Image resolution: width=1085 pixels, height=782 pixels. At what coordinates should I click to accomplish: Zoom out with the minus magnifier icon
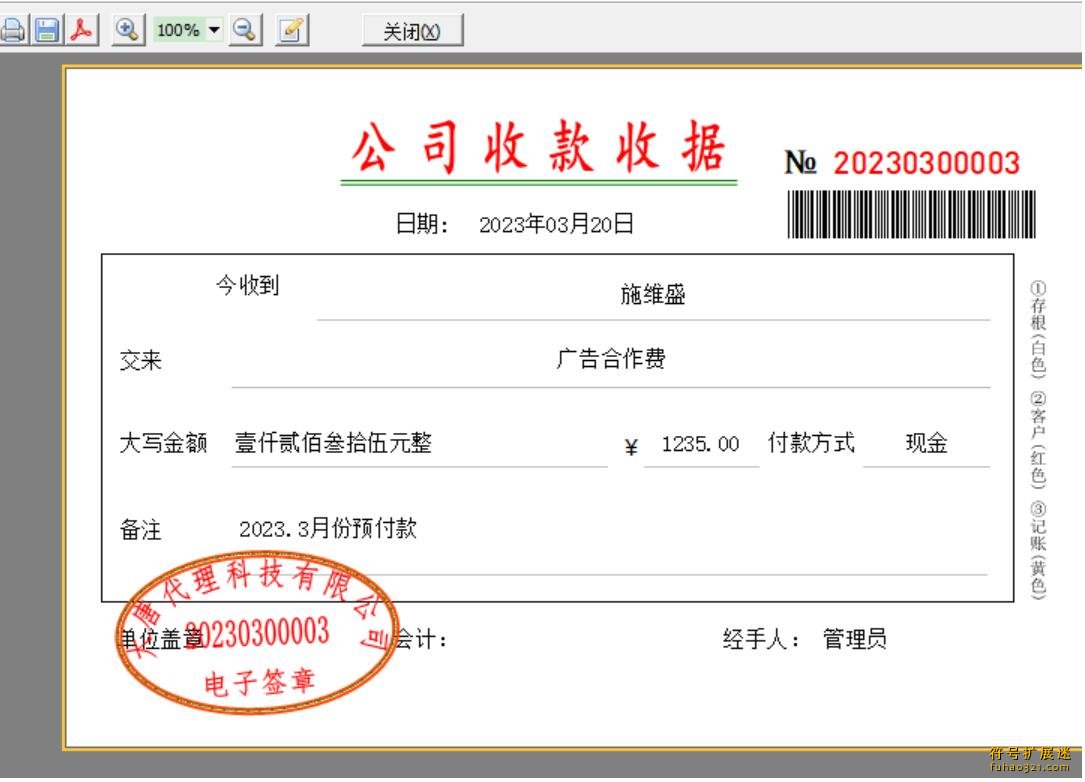pos(246,30)
